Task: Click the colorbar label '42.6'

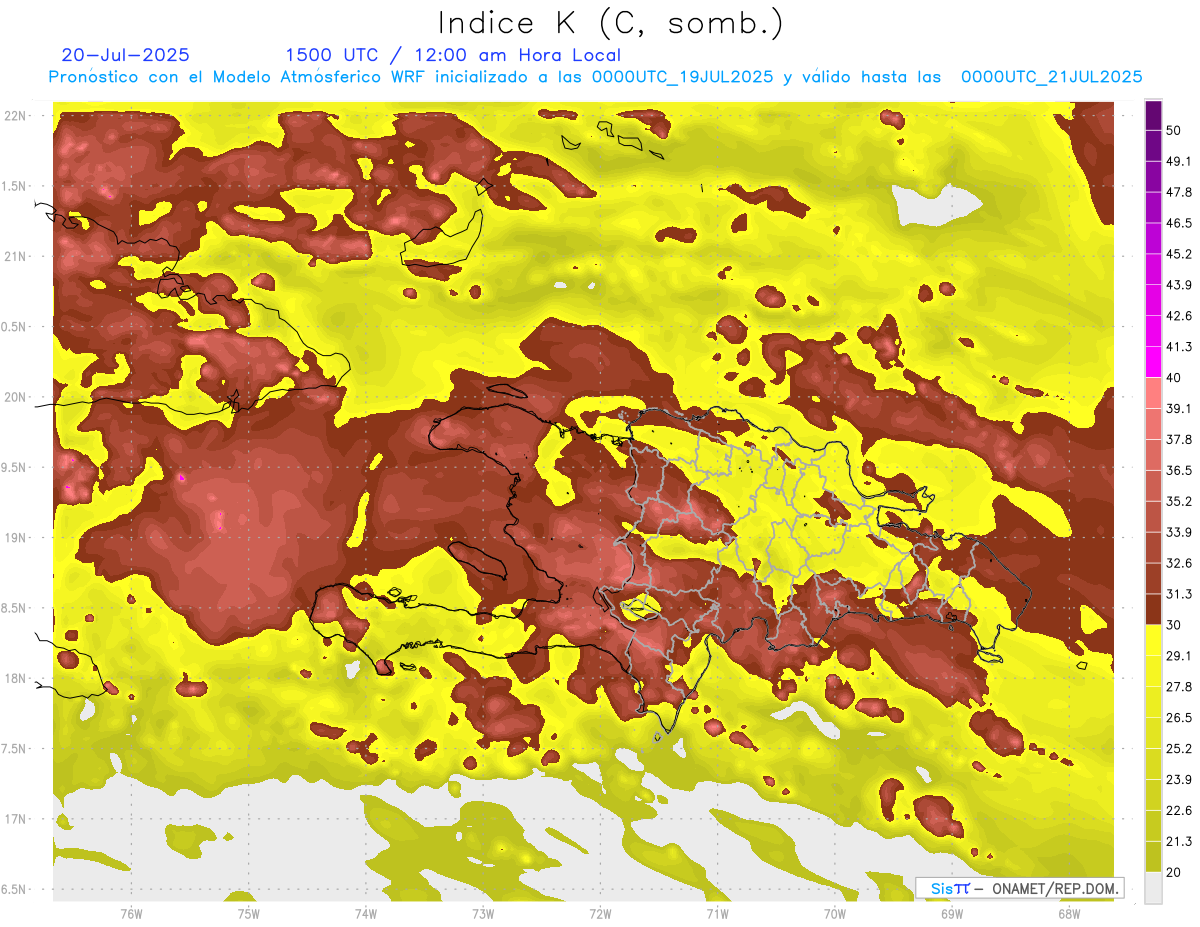Action: point(1179,315)
